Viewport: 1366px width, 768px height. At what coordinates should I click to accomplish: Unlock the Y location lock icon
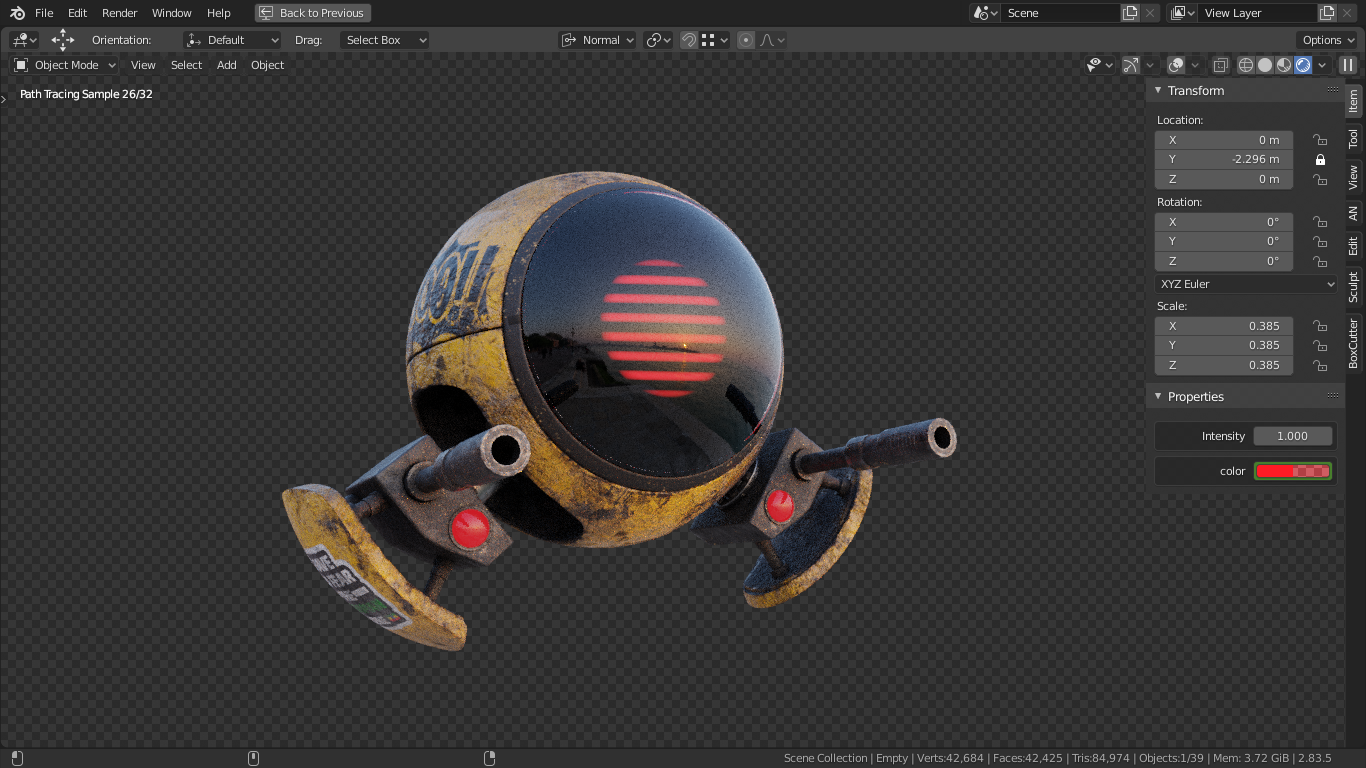coord(1320,159)
